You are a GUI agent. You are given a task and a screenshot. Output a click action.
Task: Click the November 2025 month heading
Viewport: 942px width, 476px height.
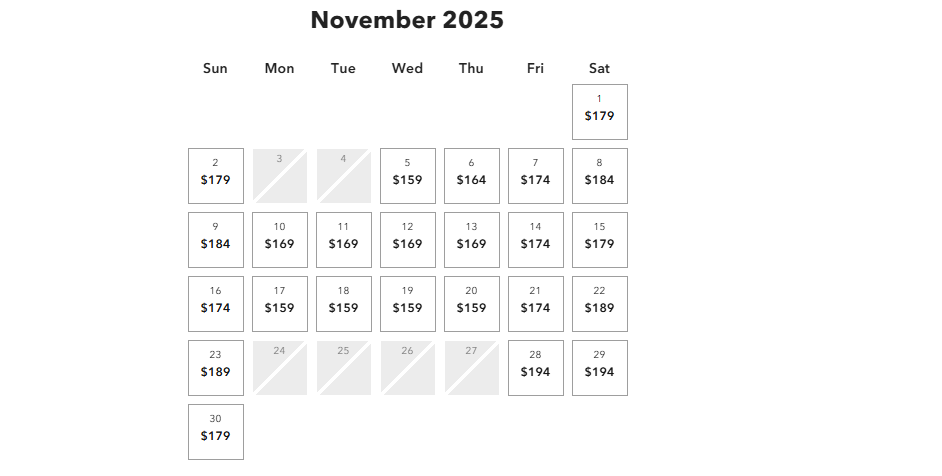click(x=407, y=20)
